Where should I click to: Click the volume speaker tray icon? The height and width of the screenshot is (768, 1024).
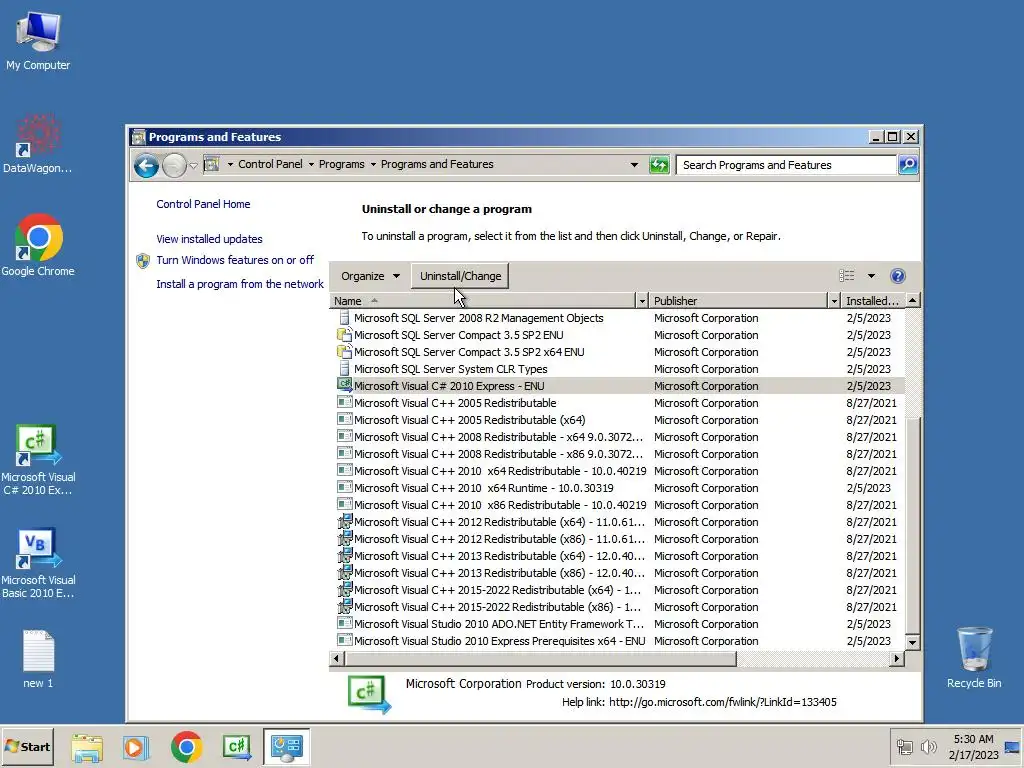click(928, 746)
